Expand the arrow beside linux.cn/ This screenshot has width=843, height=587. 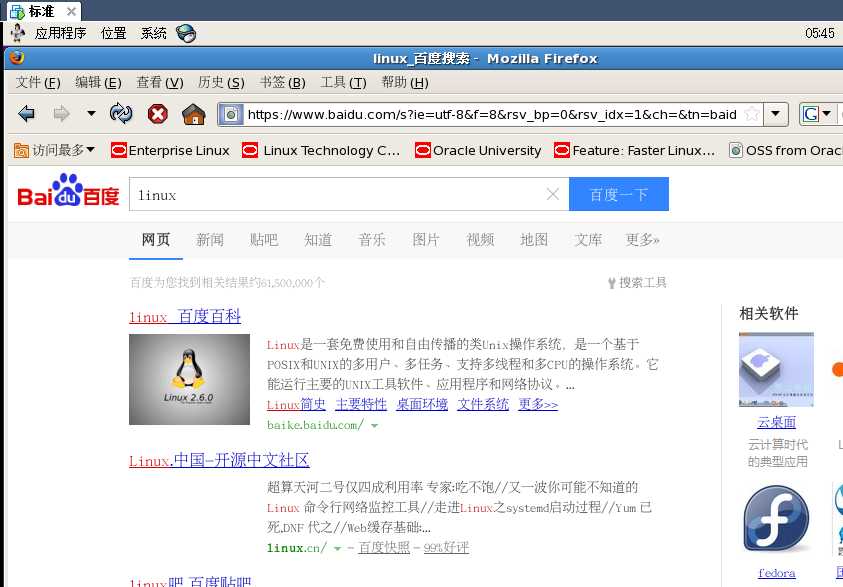tap(338, 549)
